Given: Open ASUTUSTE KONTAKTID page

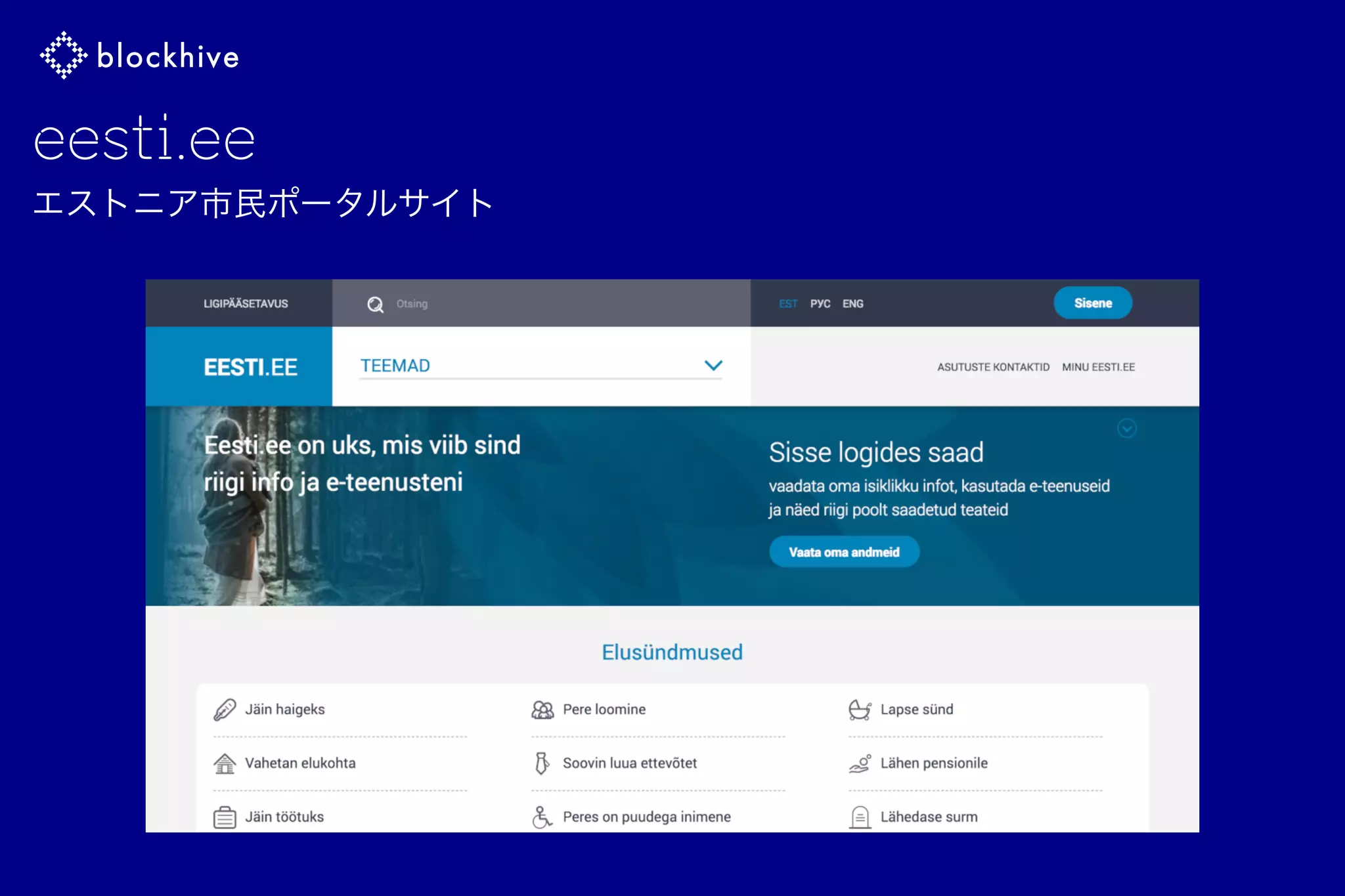Looking at the screenshot, I should pyautogui.click(x=993, y=367).
